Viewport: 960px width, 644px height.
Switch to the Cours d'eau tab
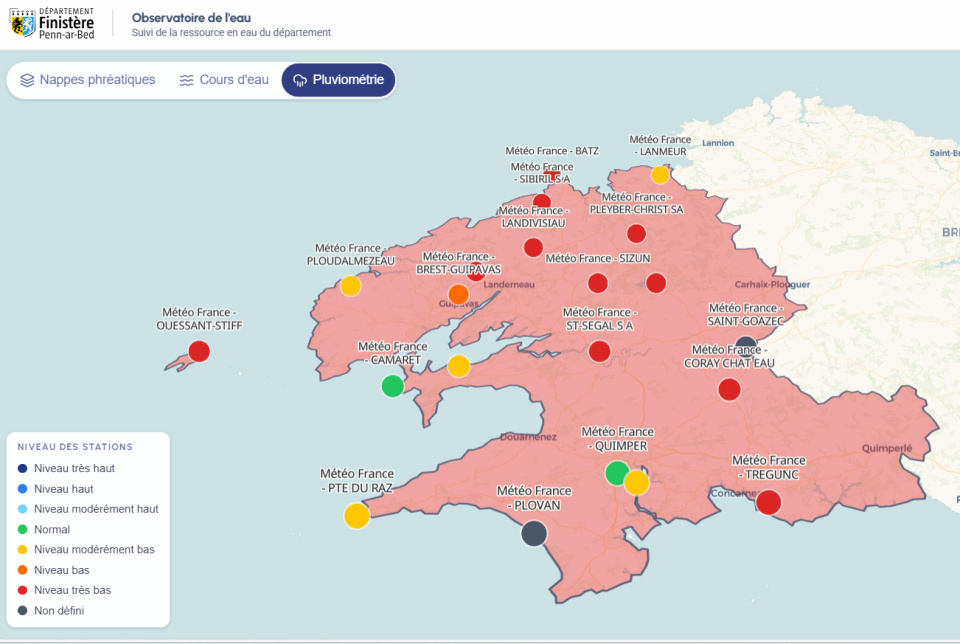pos(224,80)
